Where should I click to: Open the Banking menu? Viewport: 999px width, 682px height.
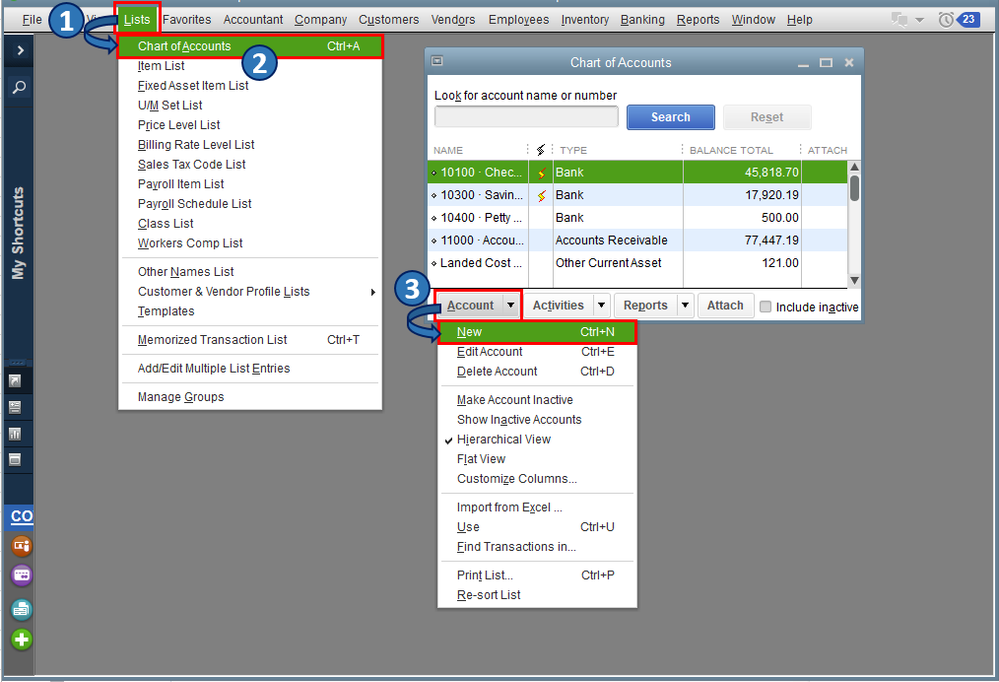[642, 20]
